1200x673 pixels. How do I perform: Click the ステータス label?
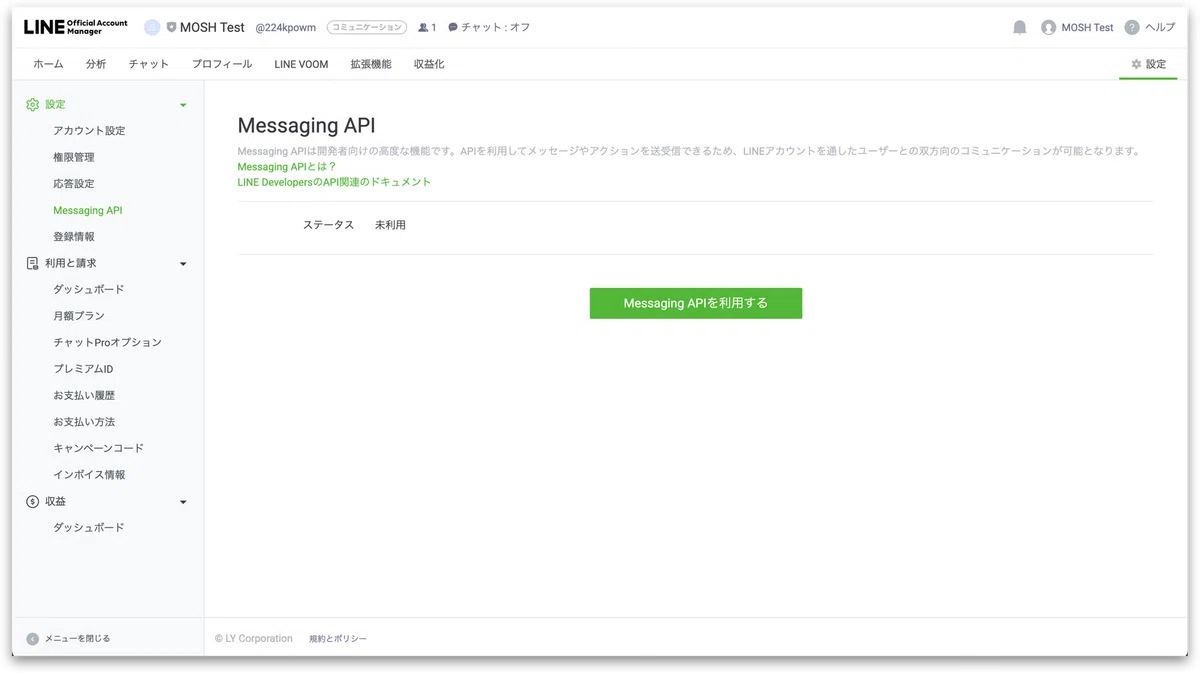328,225
